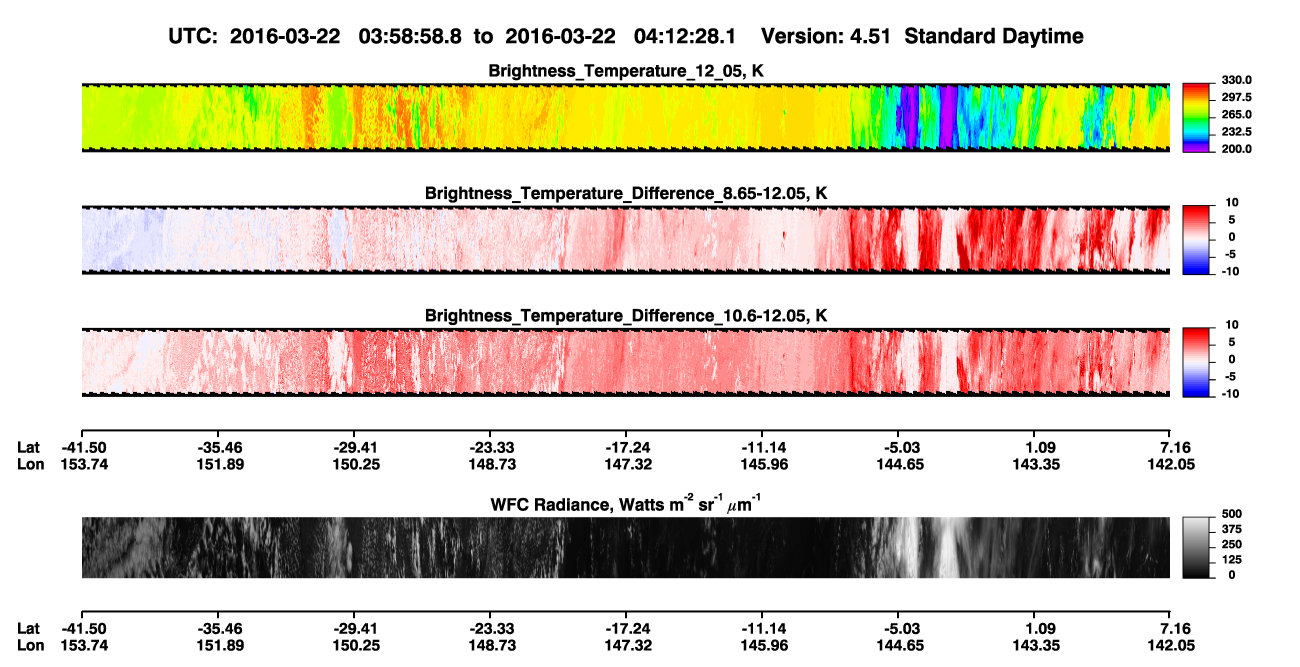Click the 'Lon' label under the WFC Radiance plot
Viewport: 1300px width, 667px height.
click(x=30, y=646)
